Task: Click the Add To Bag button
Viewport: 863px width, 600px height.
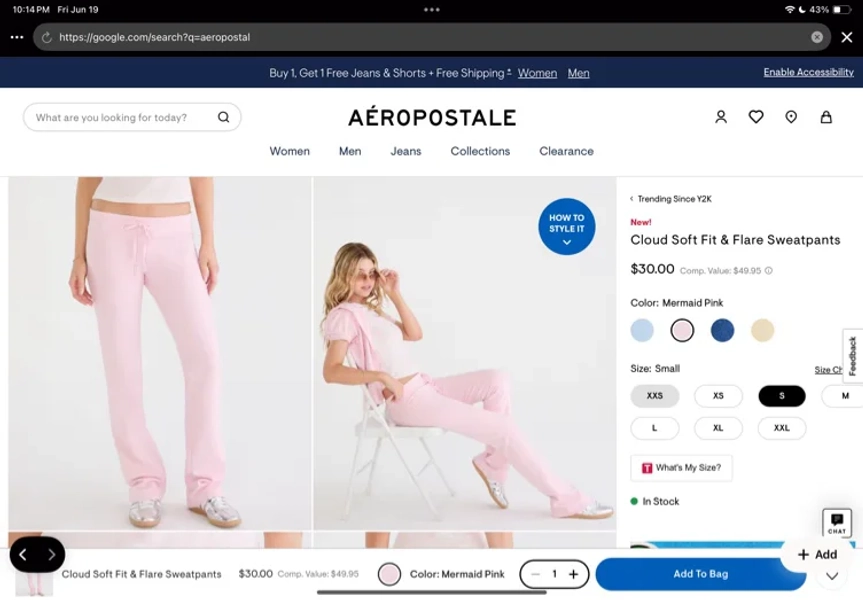Action: point(700,574)
